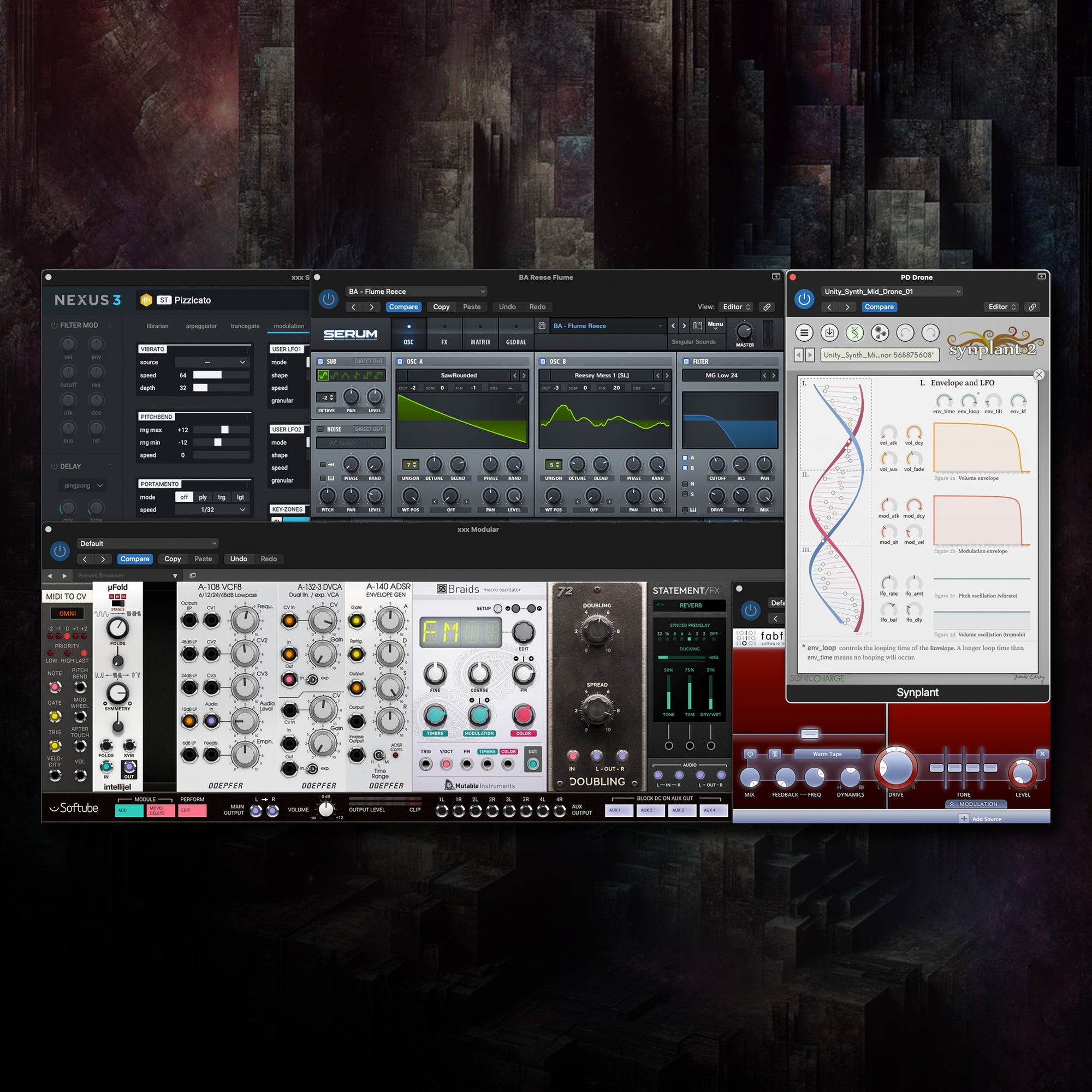Click Synplant hamburger menu icon
1092x1092 pixels.
click(x=804, y=333)
